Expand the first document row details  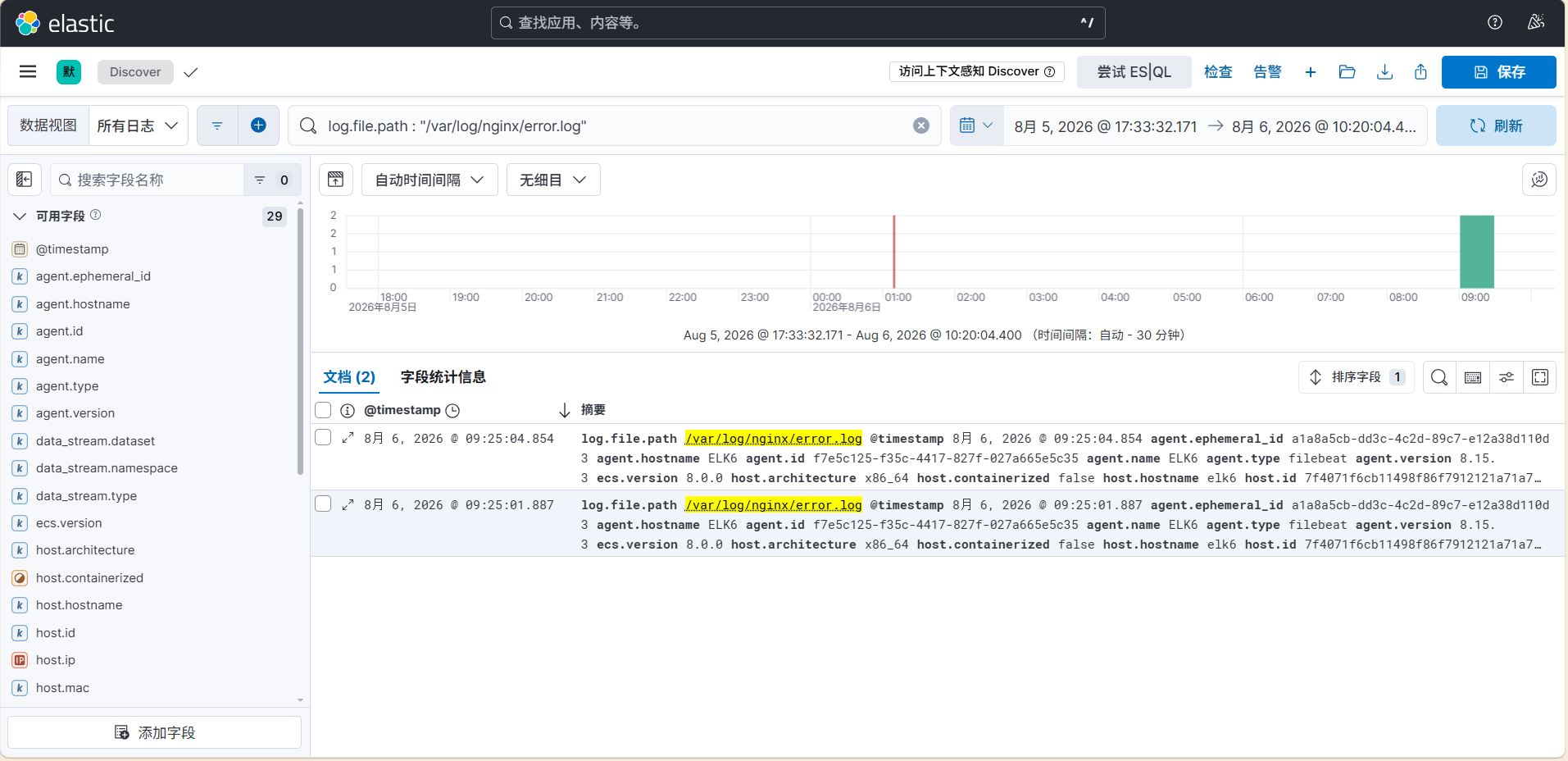(x=348, y=438)
